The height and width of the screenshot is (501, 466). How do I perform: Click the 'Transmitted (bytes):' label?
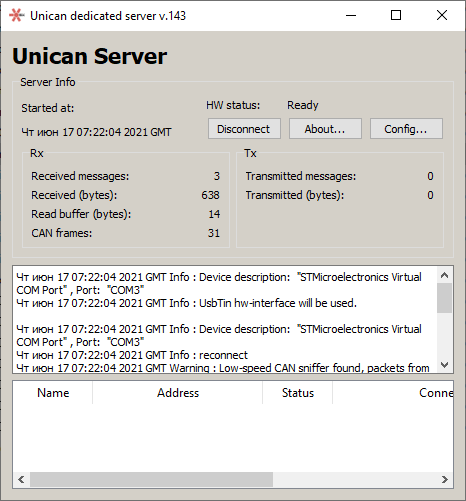[x=295, y=195]
